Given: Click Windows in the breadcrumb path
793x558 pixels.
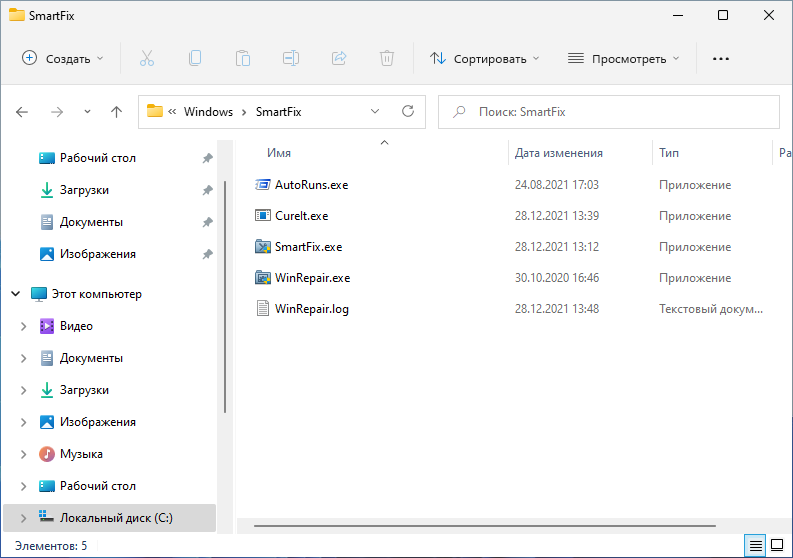Looking at the screenshot, I should (208, 111).
